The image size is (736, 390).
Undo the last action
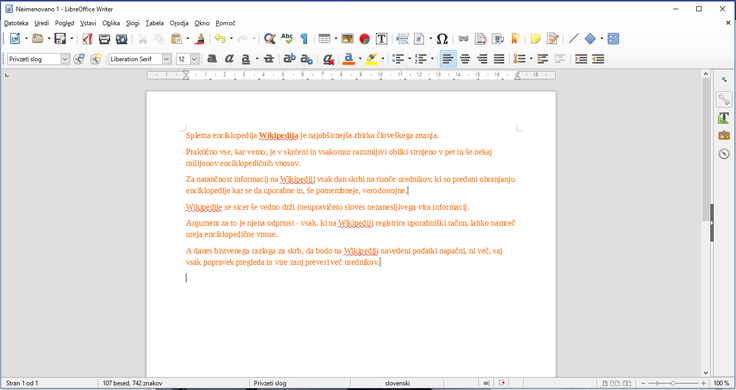(x=220, y=38)
